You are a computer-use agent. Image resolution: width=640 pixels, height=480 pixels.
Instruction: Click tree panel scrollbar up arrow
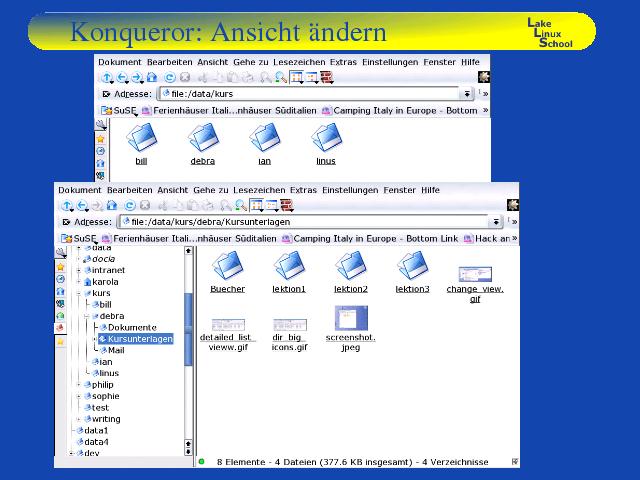188,251
